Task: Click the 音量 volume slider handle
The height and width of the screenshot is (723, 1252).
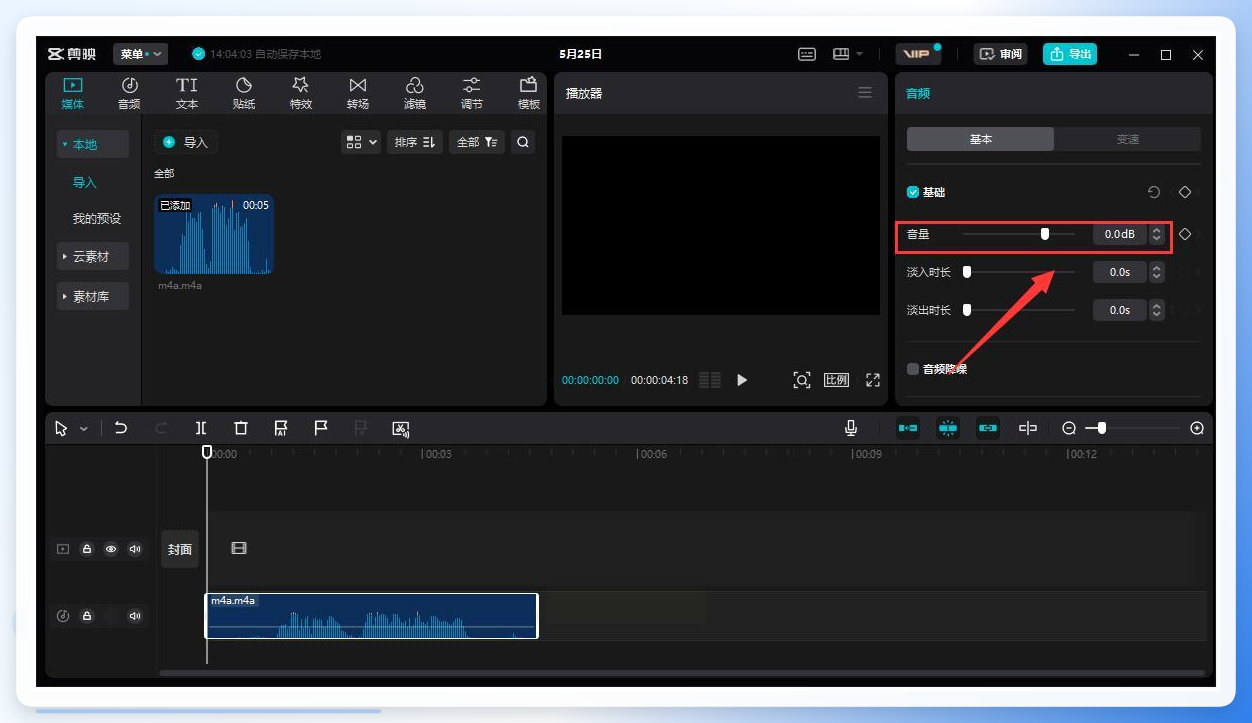Action: coord(1045,234)
